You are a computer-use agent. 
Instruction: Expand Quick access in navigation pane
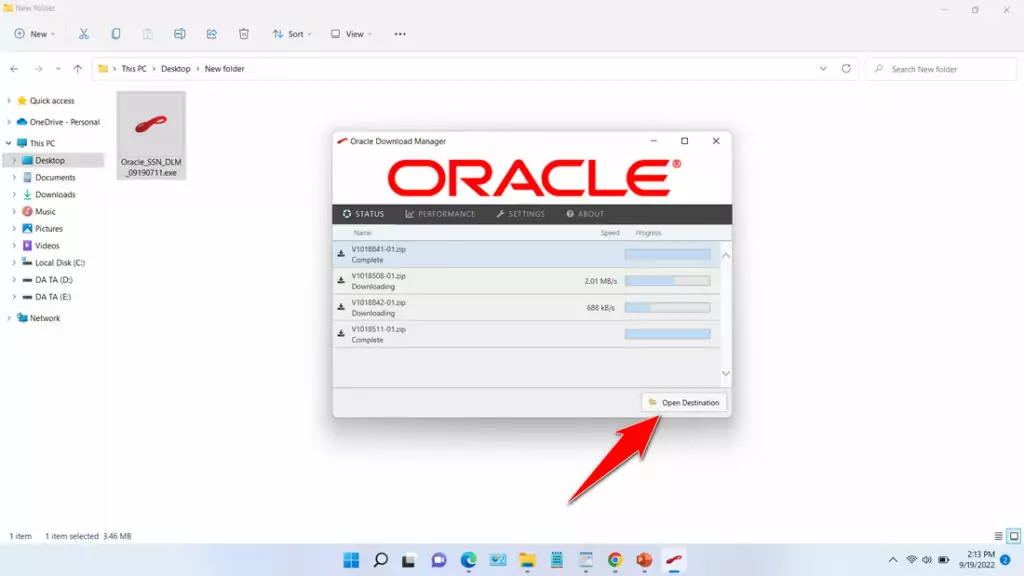[x=8, y=101]
